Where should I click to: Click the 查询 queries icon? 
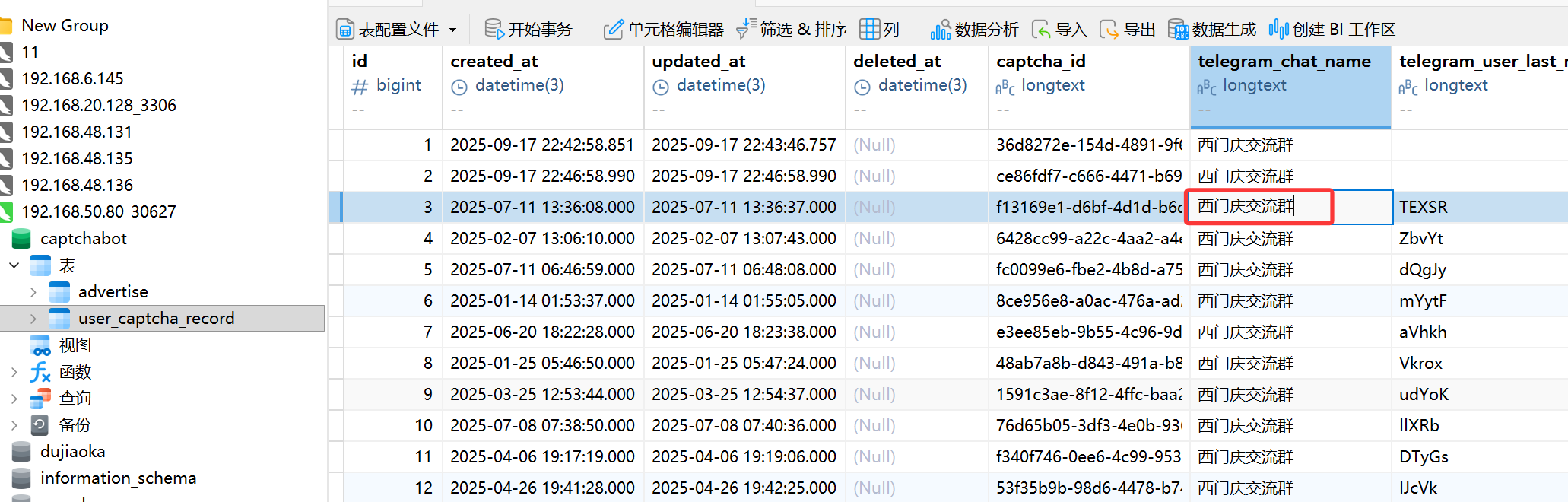[40, 398]
